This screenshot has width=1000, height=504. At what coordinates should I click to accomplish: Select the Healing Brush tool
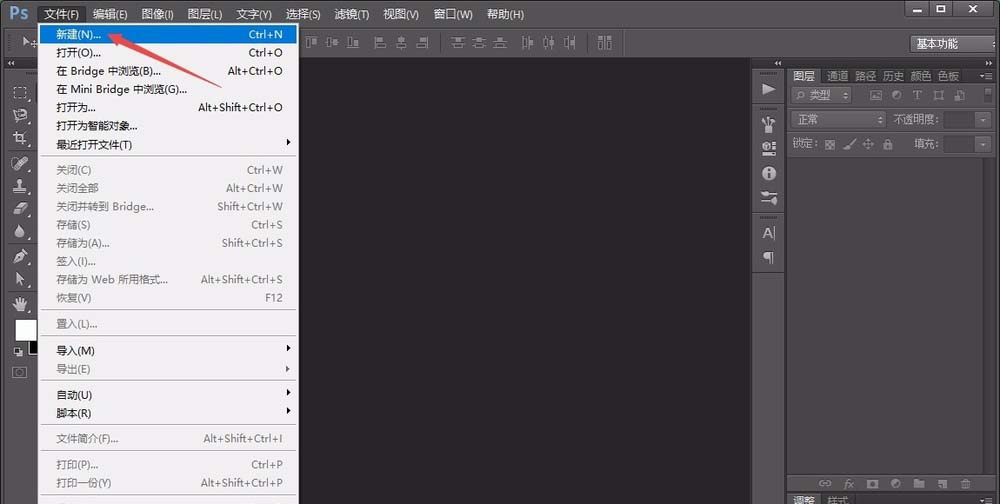click(20, 163)
